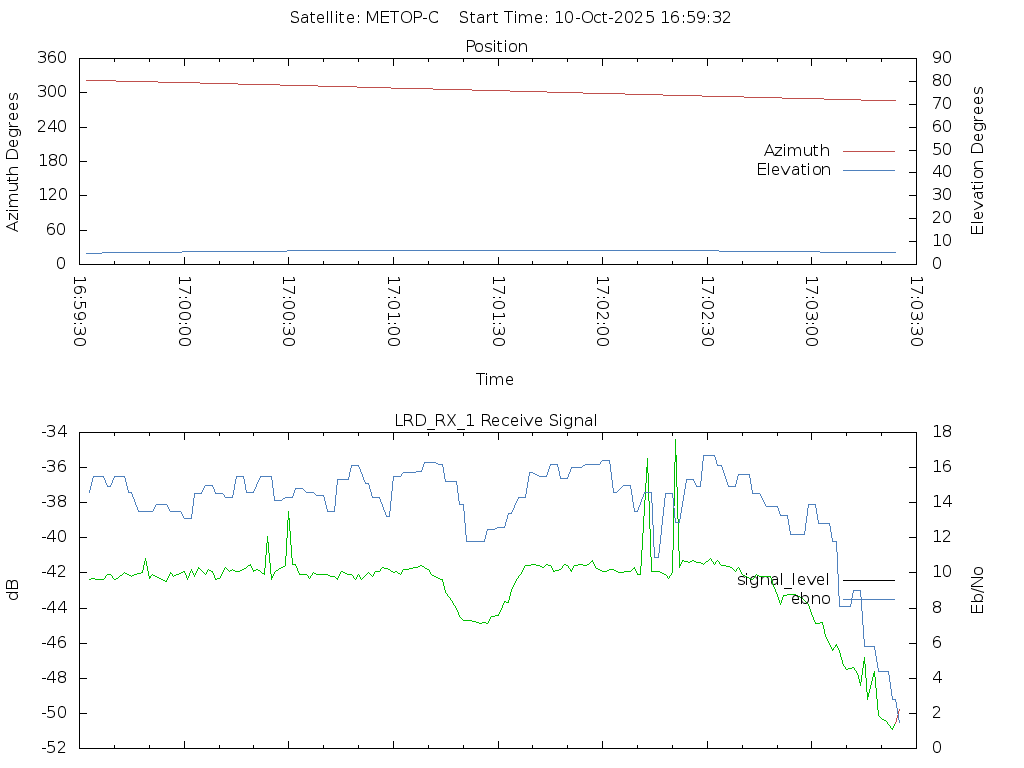
Task: Select the 17:00:00 time axis tick label
Action: click(184, 312)
